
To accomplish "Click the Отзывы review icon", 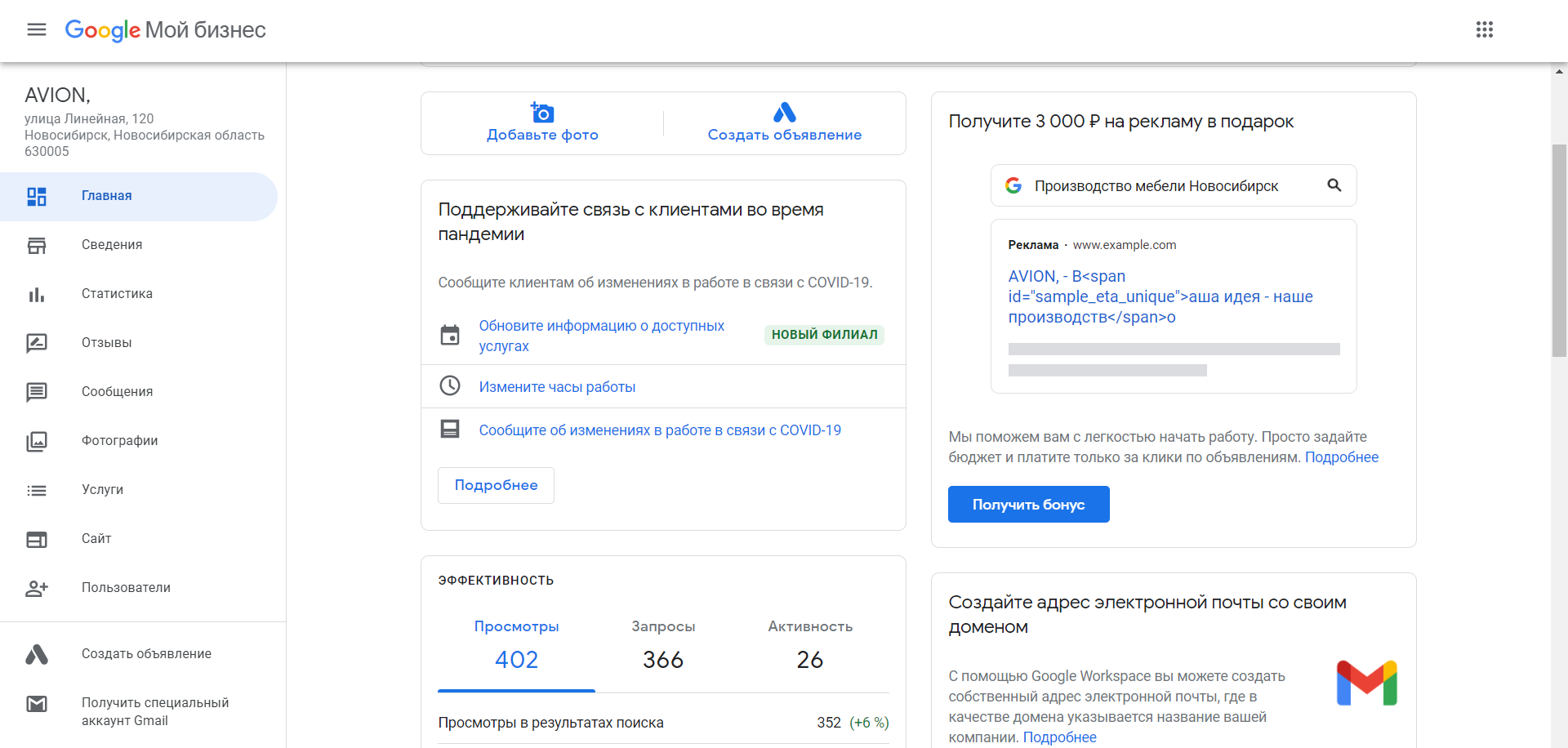I will pyautogui.click(x=37, y=343).
